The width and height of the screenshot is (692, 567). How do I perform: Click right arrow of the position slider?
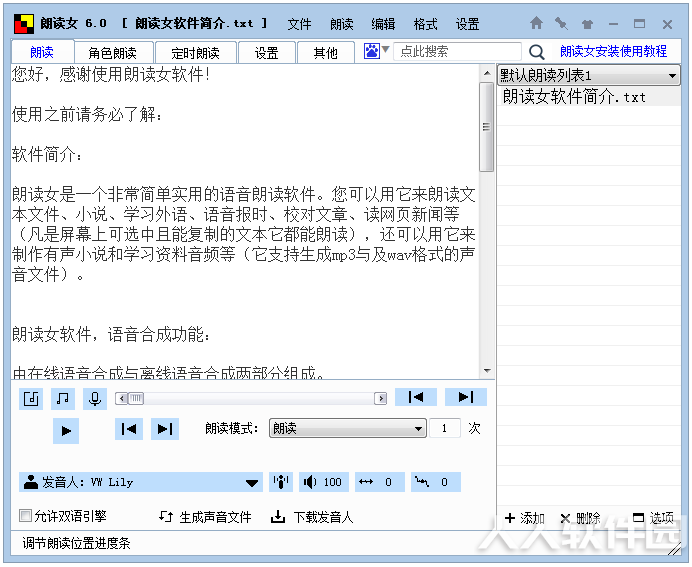pyautogui.click(x=380, y=398)
